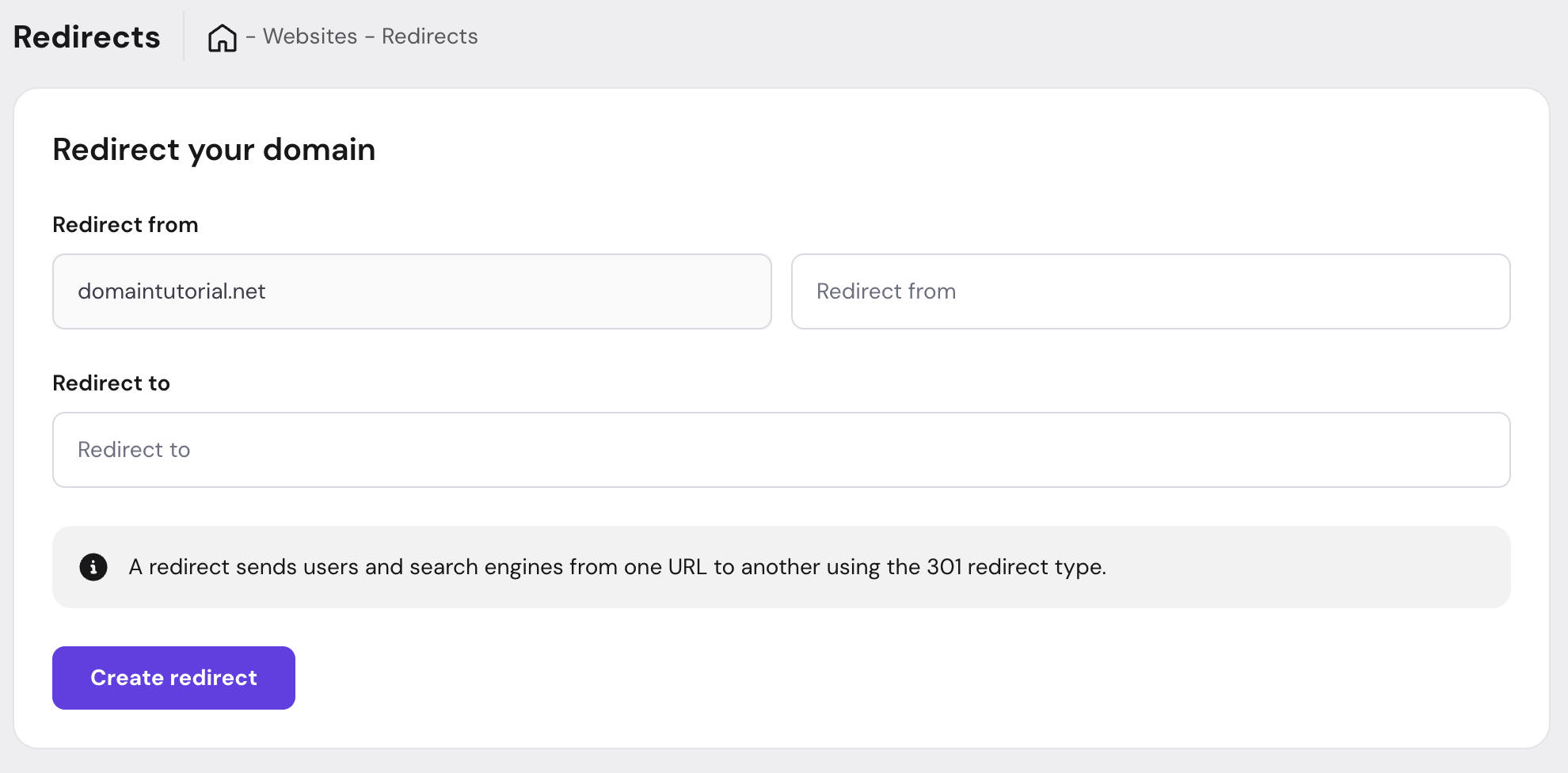Click the "Redirect to" field label
The height and width of the screenshot is (773, 1568).
click(111, 383)
